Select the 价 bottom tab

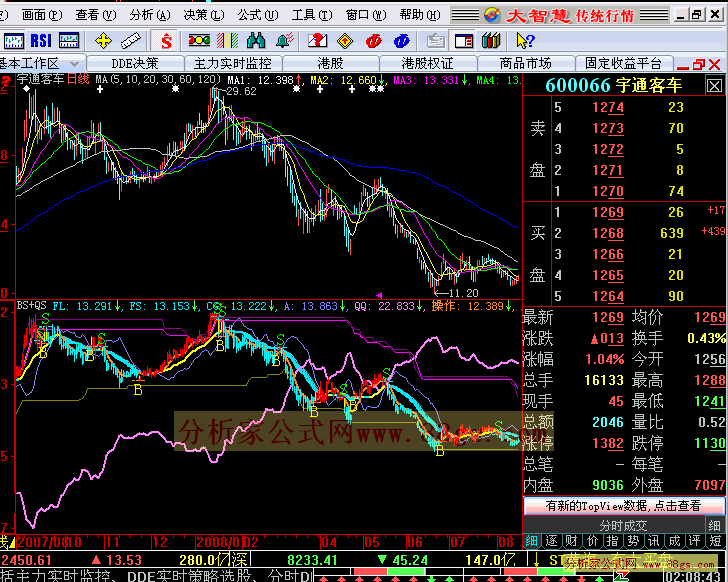pyautogui.click(x=592, y=541)
